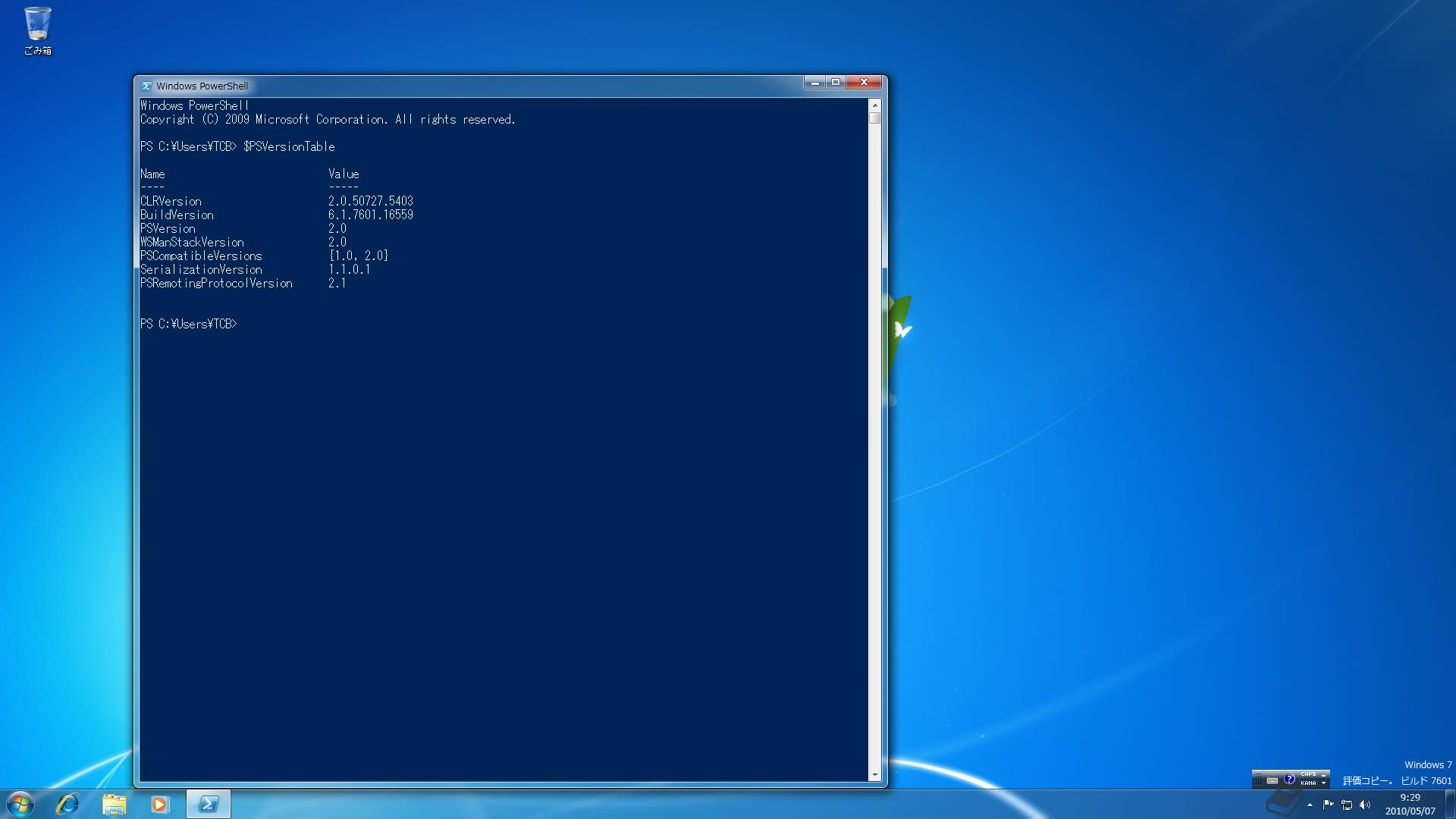This screenshot has width=1456, height=819.
Task: Open the volume speaker tray icon
Action: pos(1365,805)
